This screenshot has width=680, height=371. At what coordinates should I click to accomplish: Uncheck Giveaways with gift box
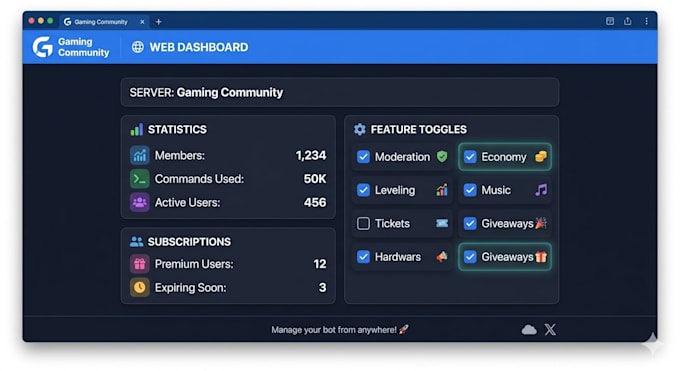[x=470, y=257]
